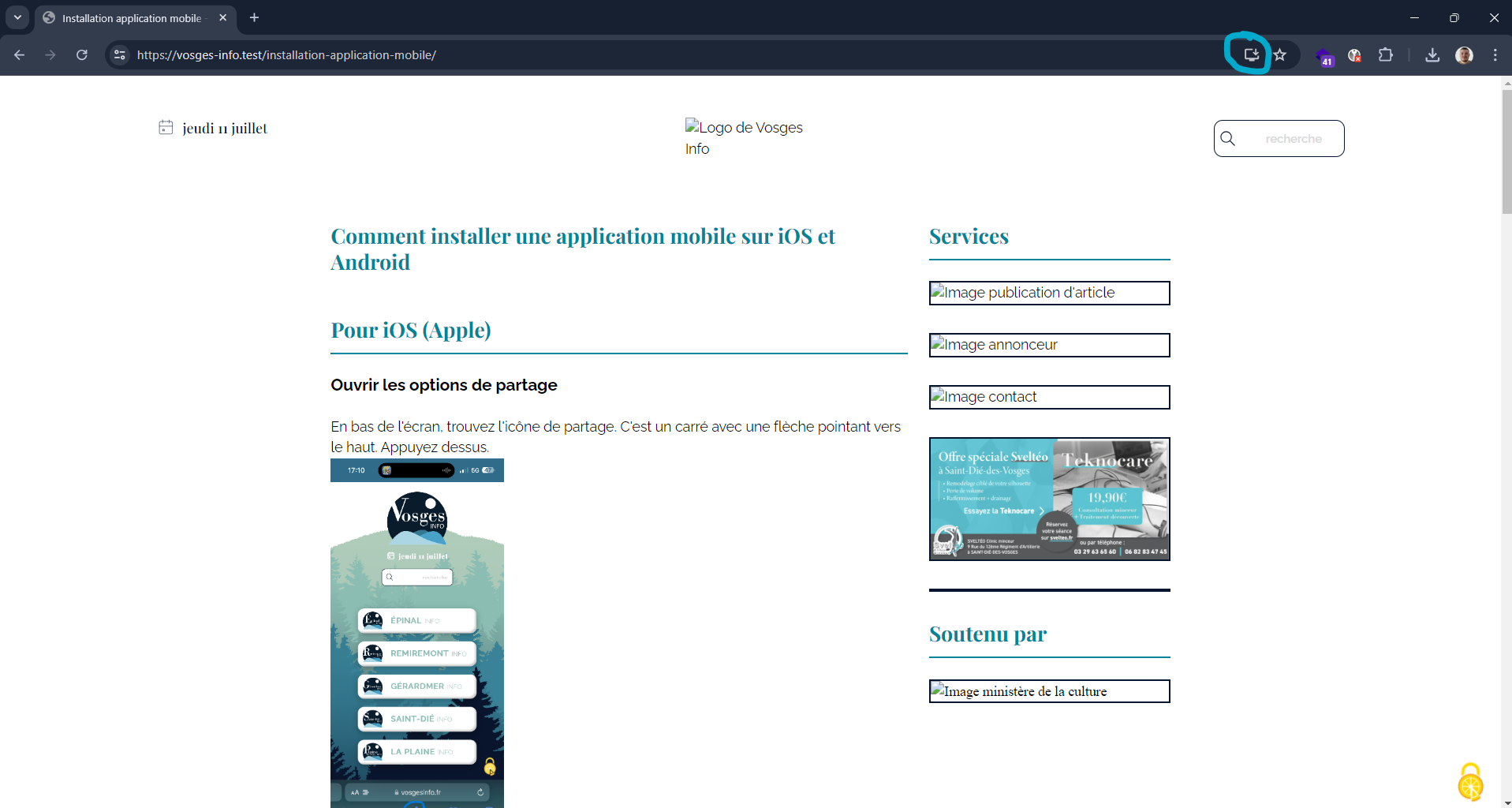
Task: Click the Soutenu par heading
Action: 987,634
